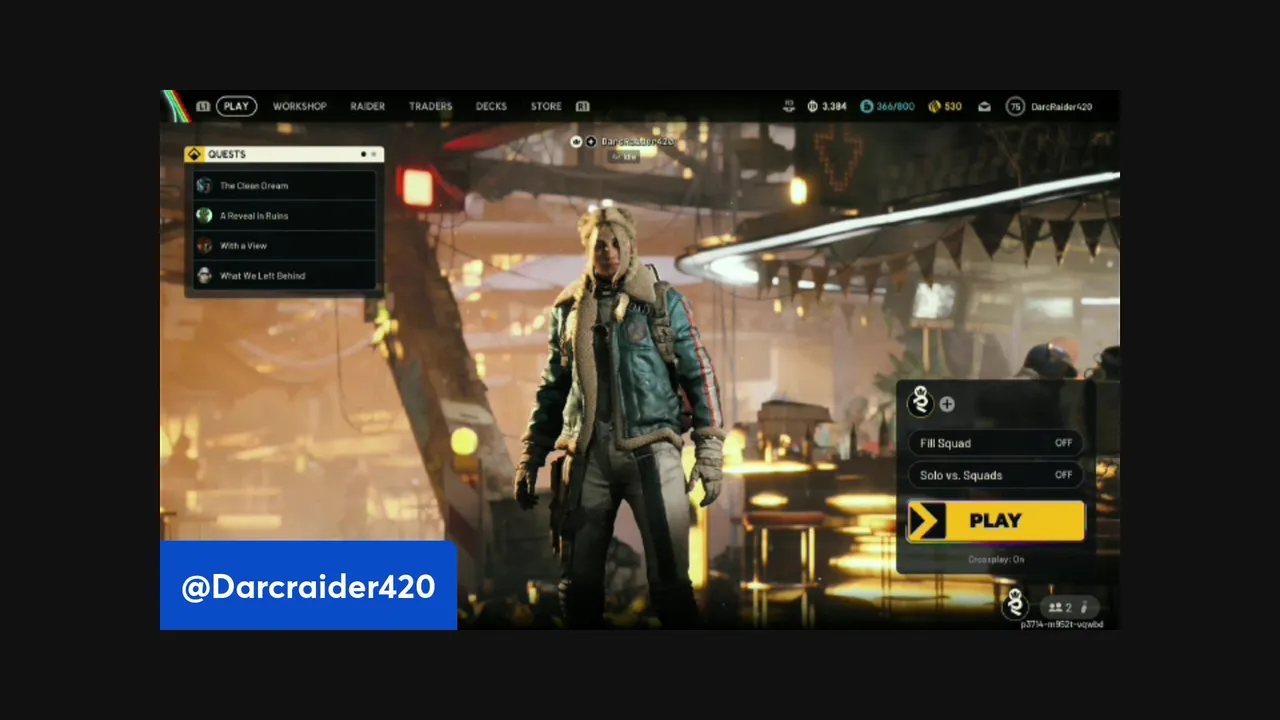This screenshot has height=720, width=1280.
Task: Click the L1 previous-tab button icon
Action: click(x=203, y=106)
